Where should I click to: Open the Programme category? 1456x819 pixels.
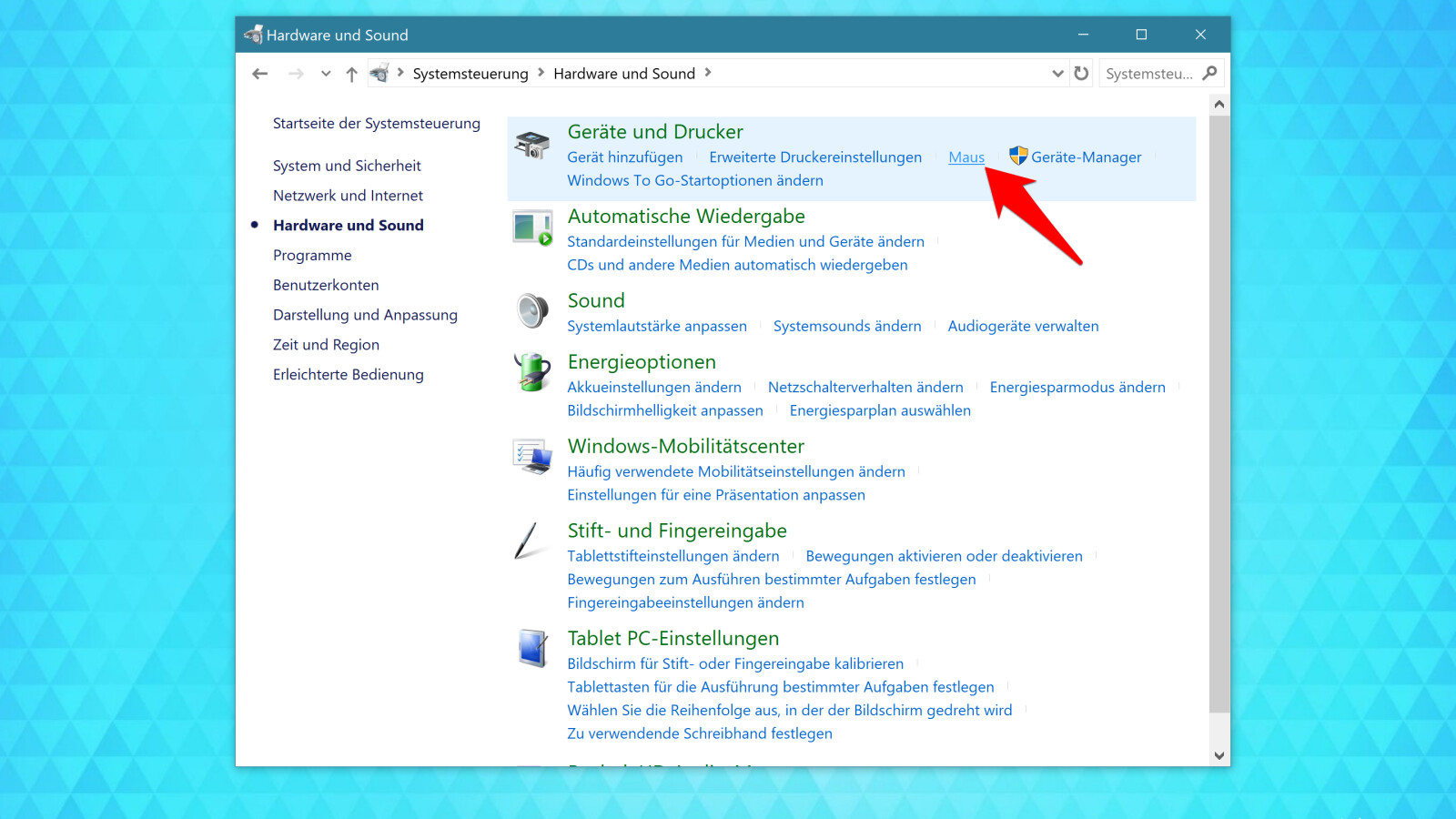(x=312, y=256)
